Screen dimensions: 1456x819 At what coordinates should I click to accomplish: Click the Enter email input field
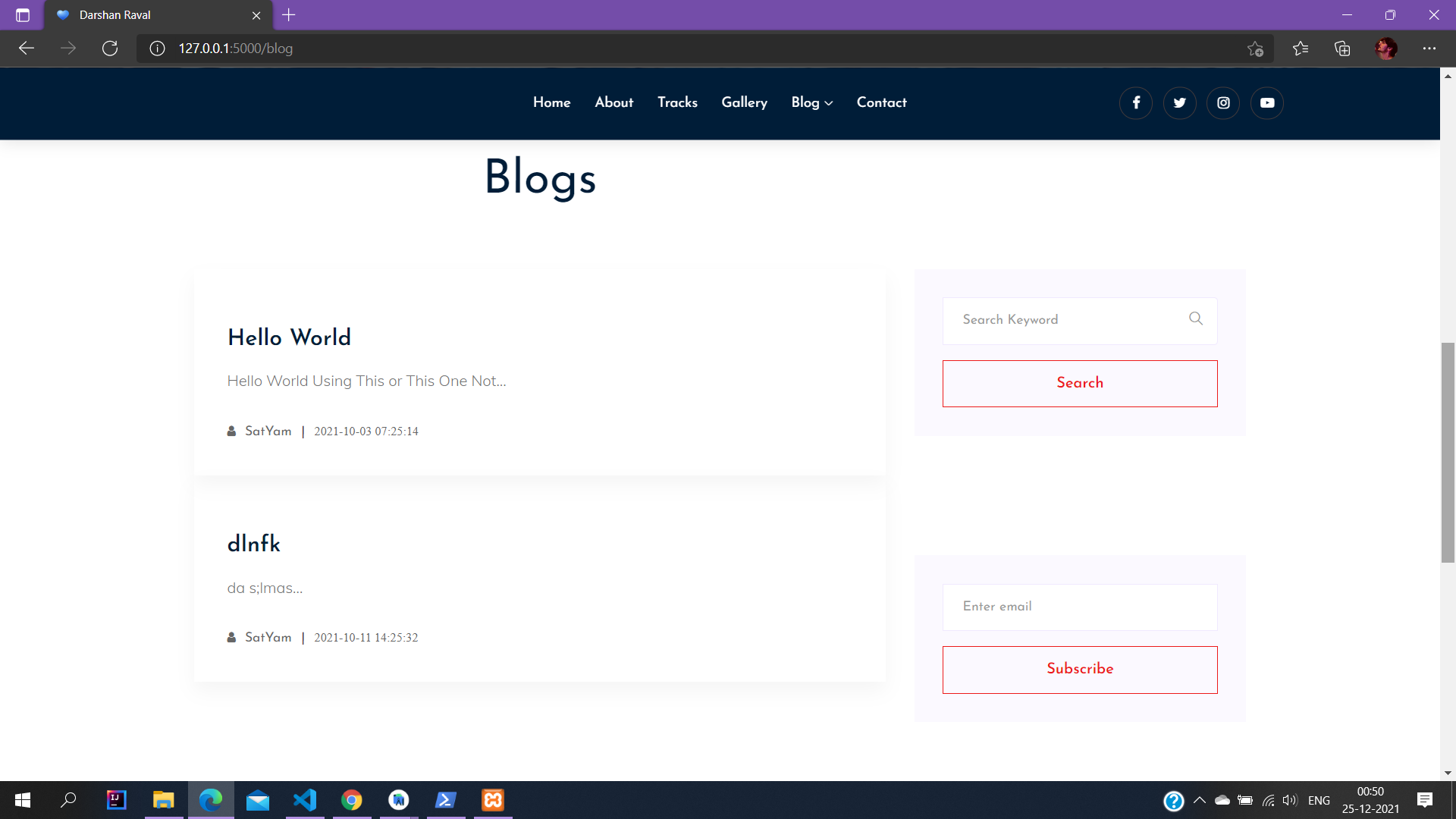pos(1079,607)
